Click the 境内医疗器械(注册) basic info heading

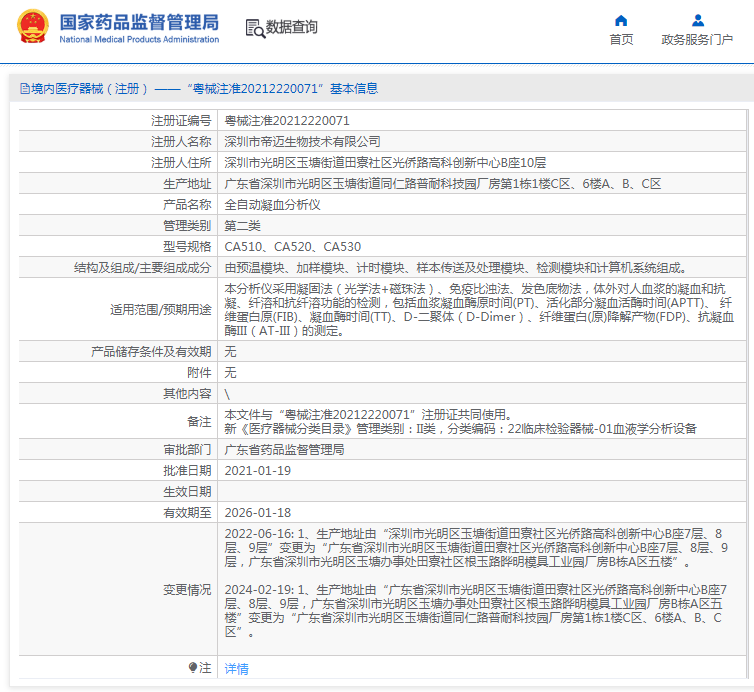click(x=204, y=88)
